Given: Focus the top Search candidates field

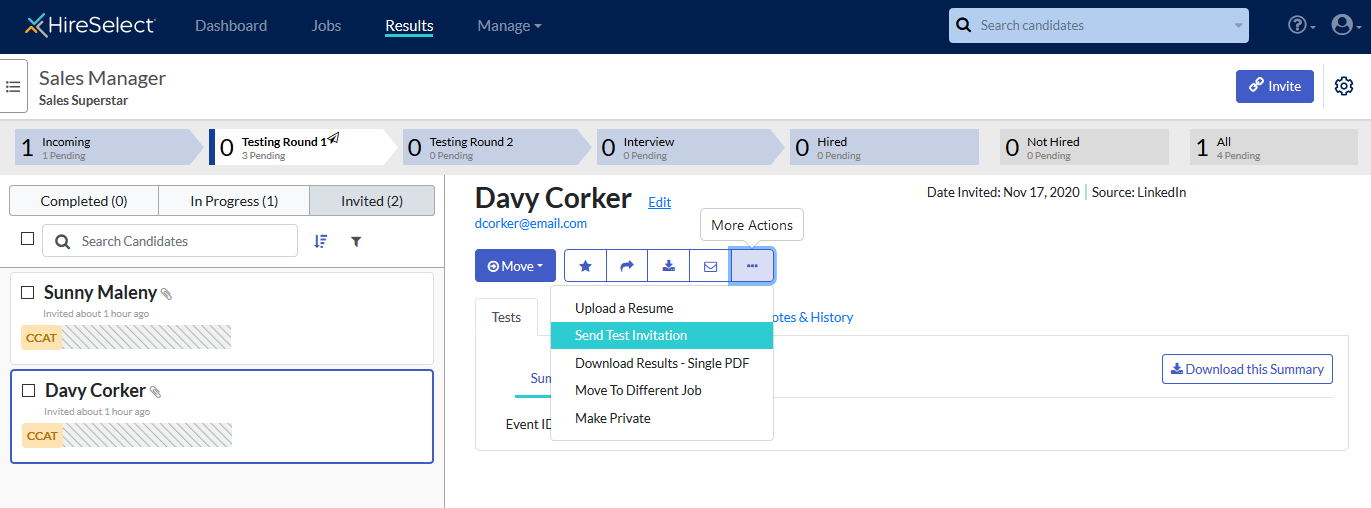Looking at the screenshot, I should click(1099, 25).
